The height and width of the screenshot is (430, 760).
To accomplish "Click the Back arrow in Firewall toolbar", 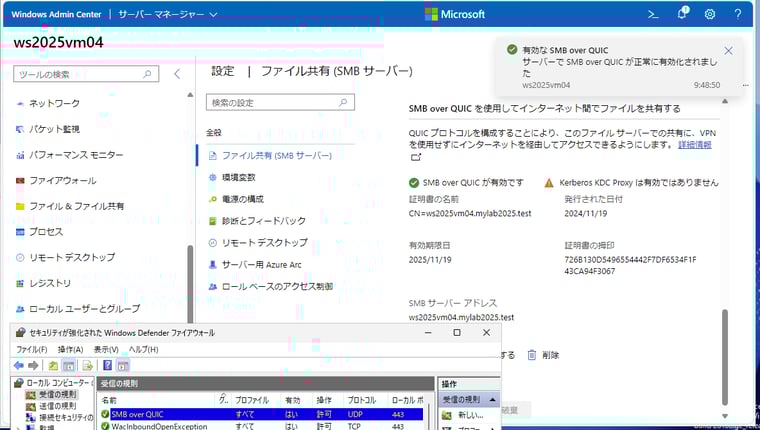I will point(18,366).
